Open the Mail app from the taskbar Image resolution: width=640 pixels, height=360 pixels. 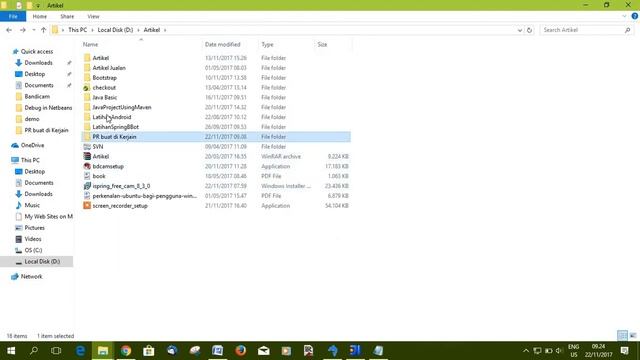pyautogui.click(x=264, y=351)
